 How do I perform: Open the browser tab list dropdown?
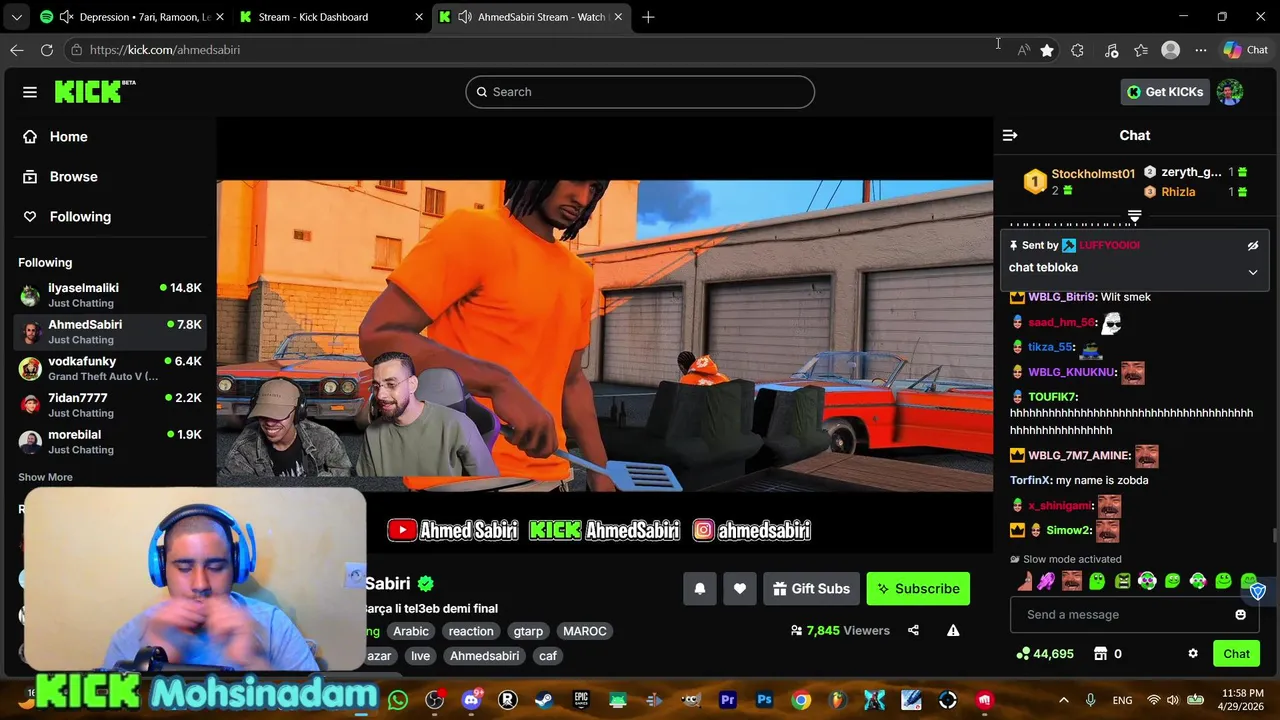16,17
